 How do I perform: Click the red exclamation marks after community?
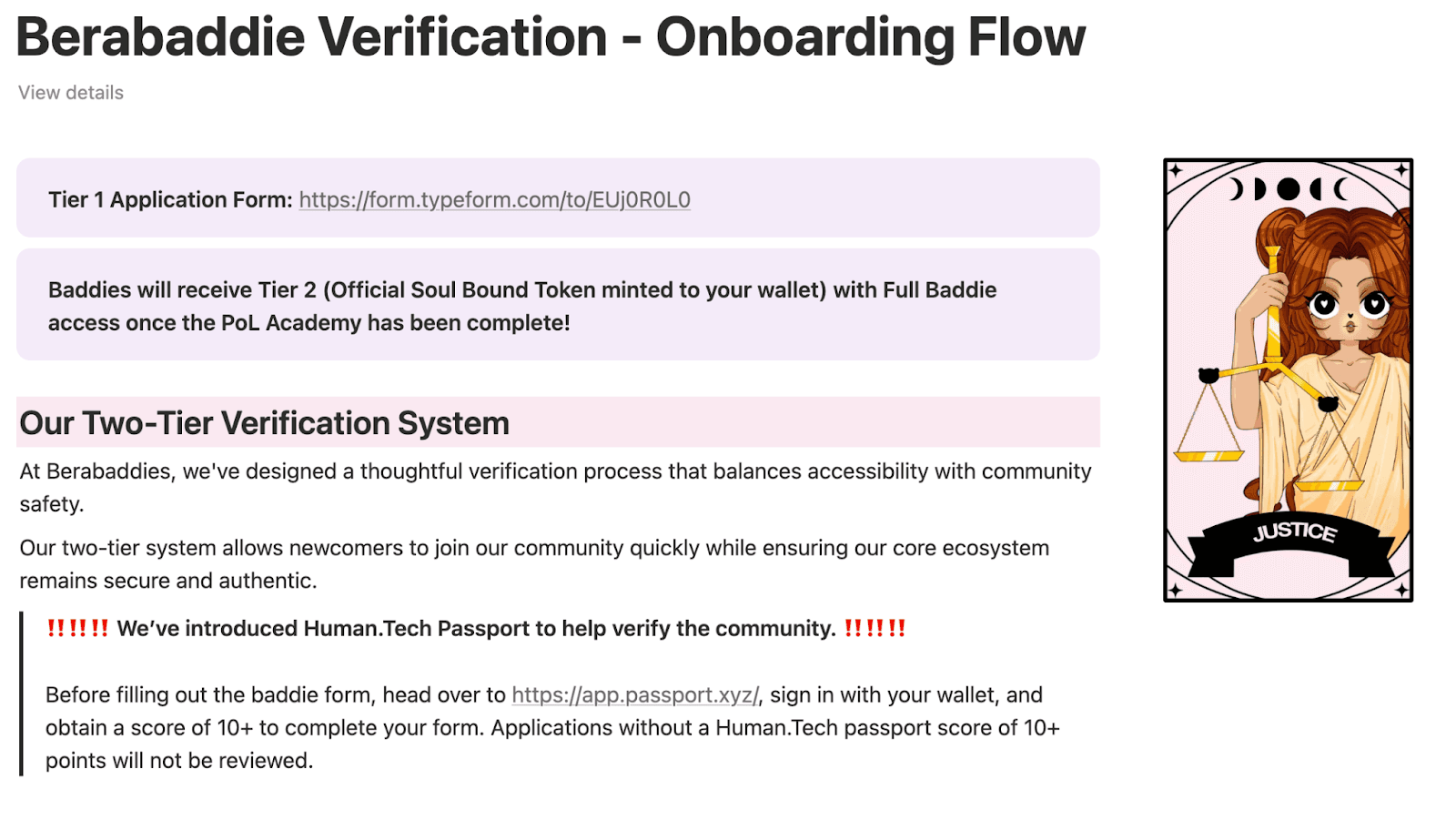[875, 629]
